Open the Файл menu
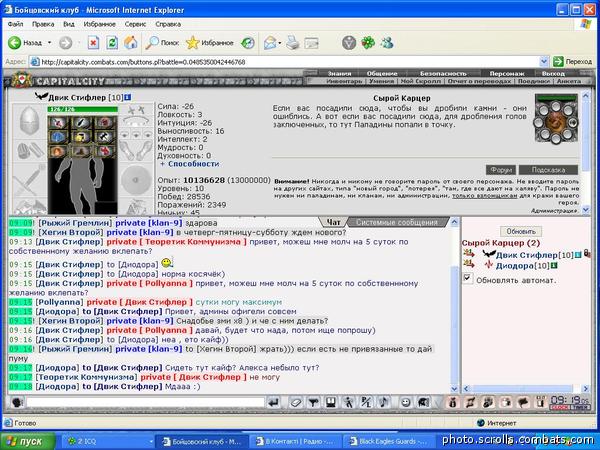Screen dimensions: 600x450 (15, 24)
